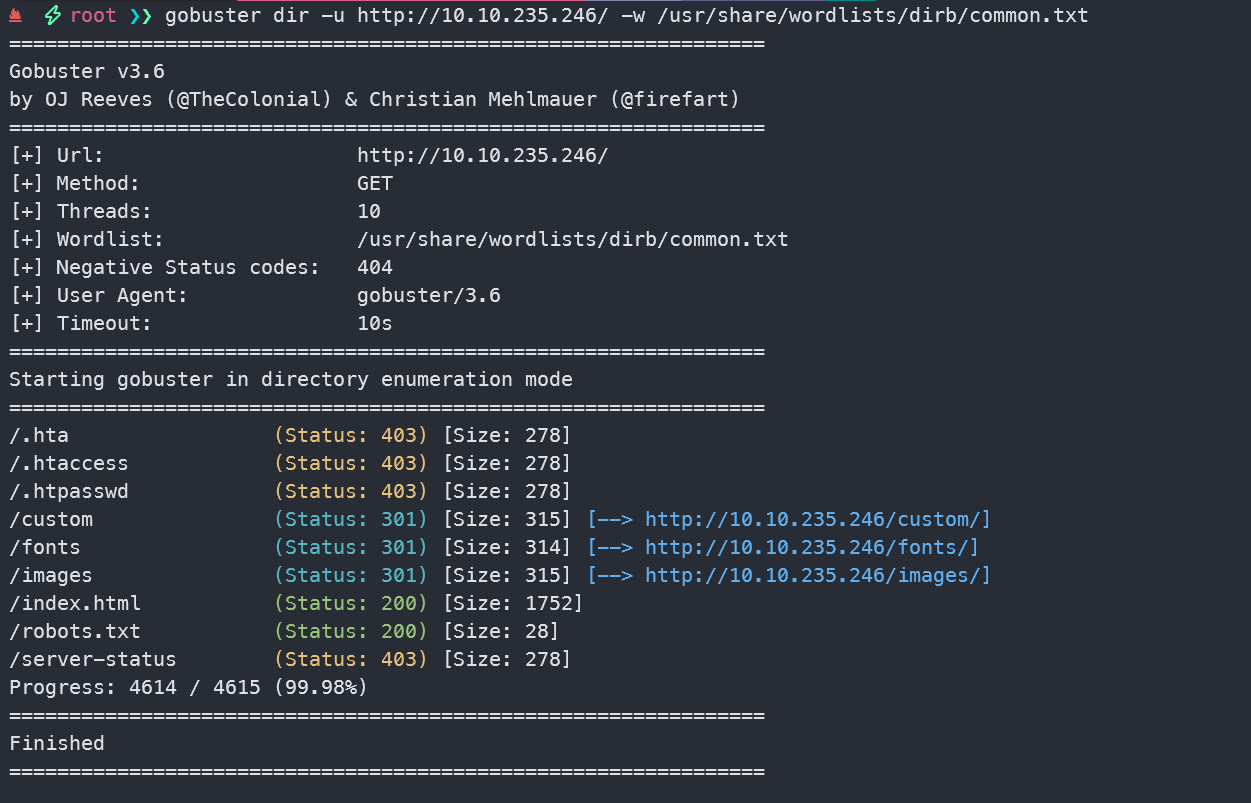Image resolution: width=1251 pixels, height=803 pixels.
Task: Select the /robots.txt result entry
Action: point(75,631)
